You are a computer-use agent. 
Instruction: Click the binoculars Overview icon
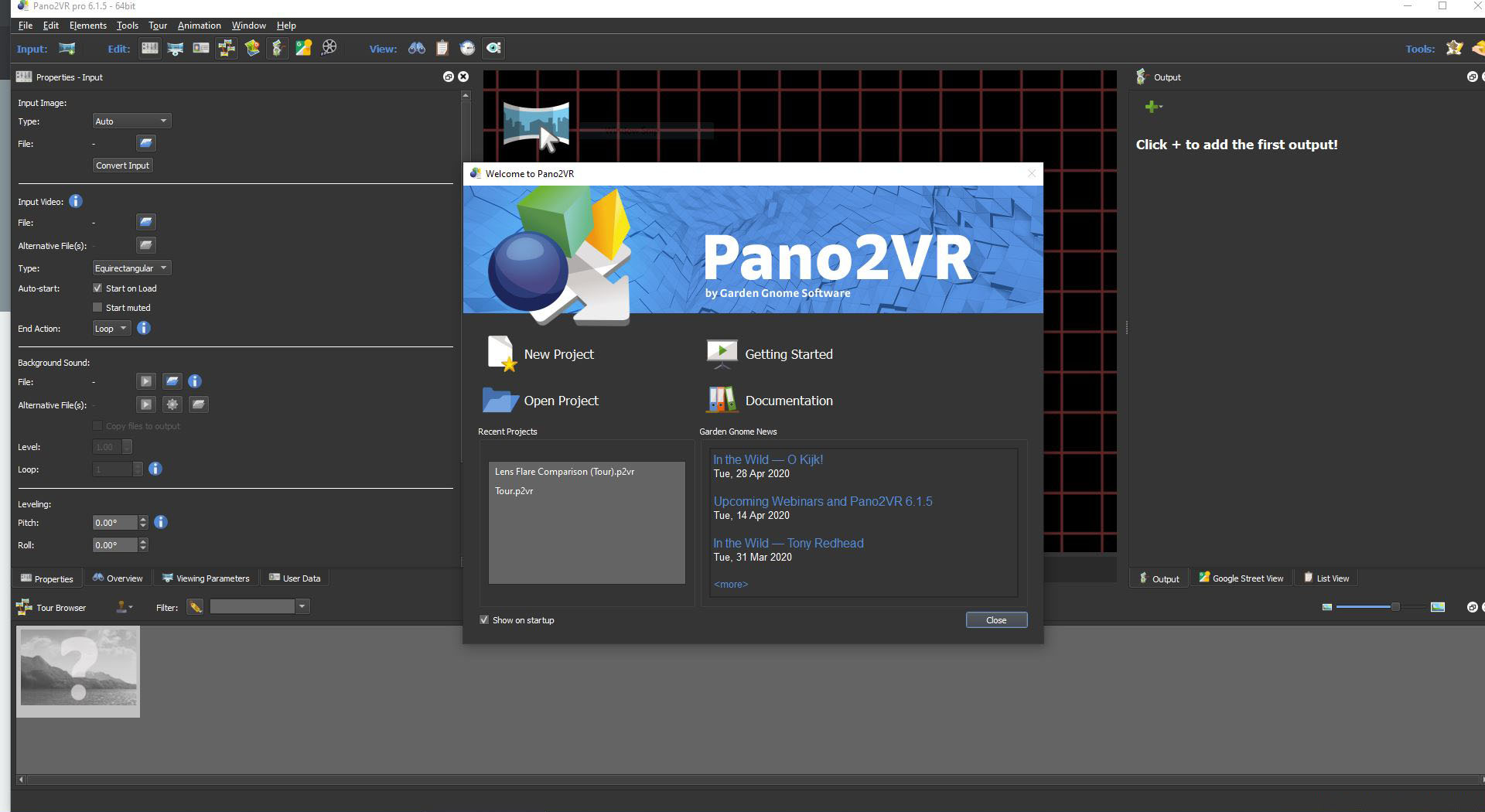click(417, 48)
